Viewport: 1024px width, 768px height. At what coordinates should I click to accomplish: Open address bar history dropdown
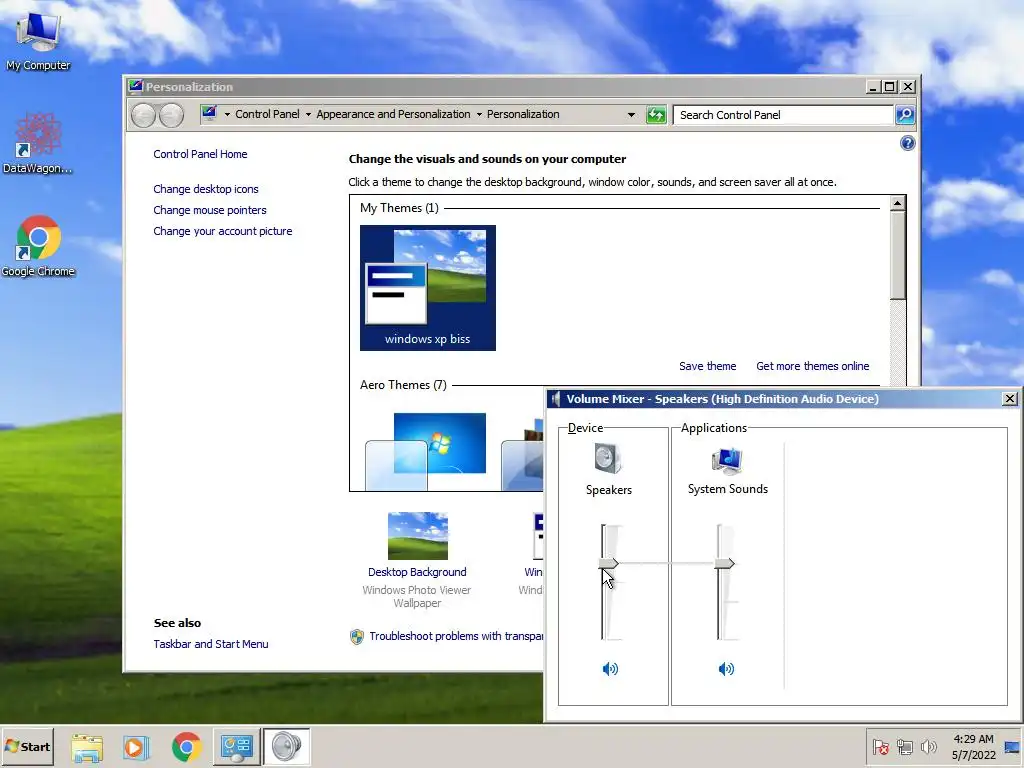coord(631,115)
